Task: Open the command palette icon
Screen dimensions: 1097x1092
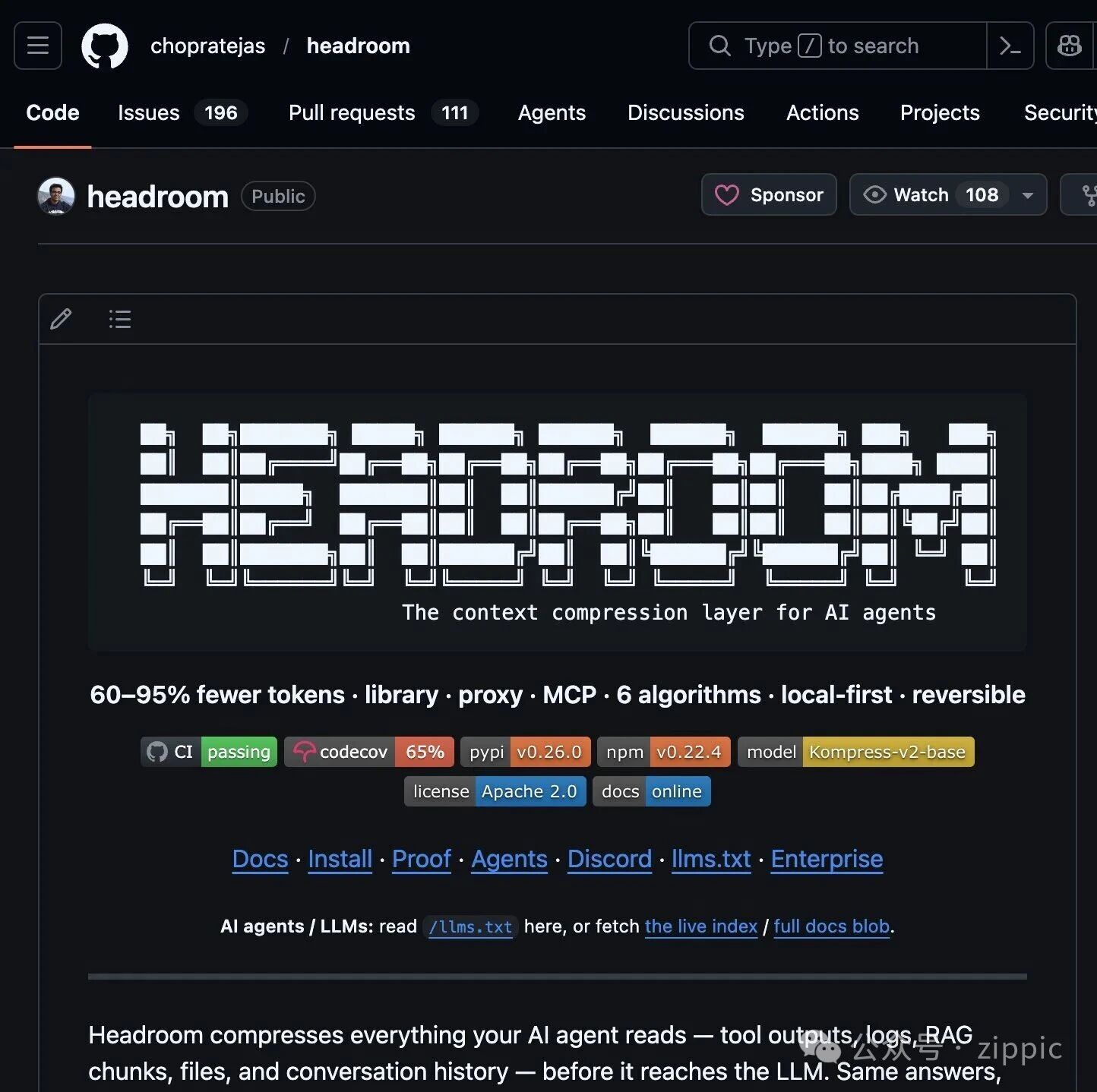Action: point(1010,46)
